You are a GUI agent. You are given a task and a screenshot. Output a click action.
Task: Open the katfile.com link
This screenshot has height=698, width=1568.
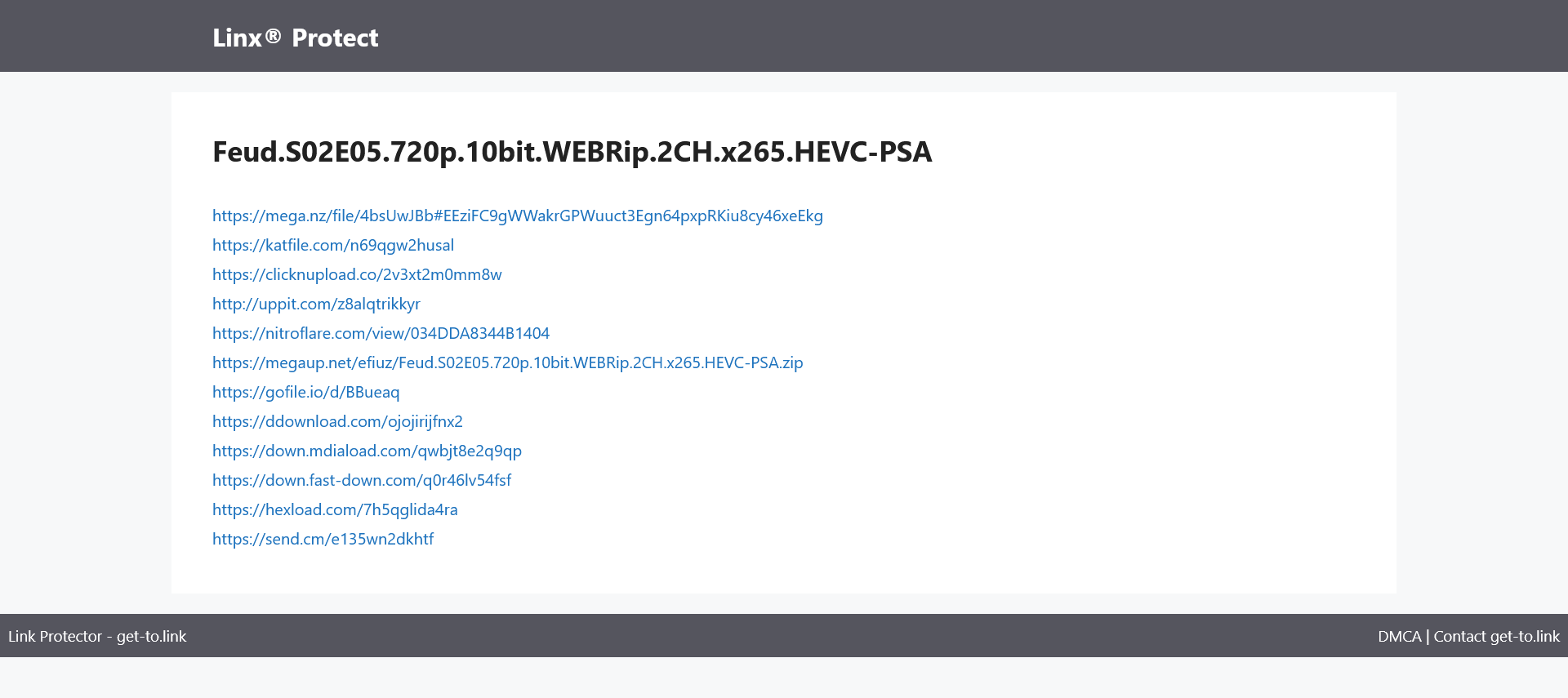click(332, 245)
